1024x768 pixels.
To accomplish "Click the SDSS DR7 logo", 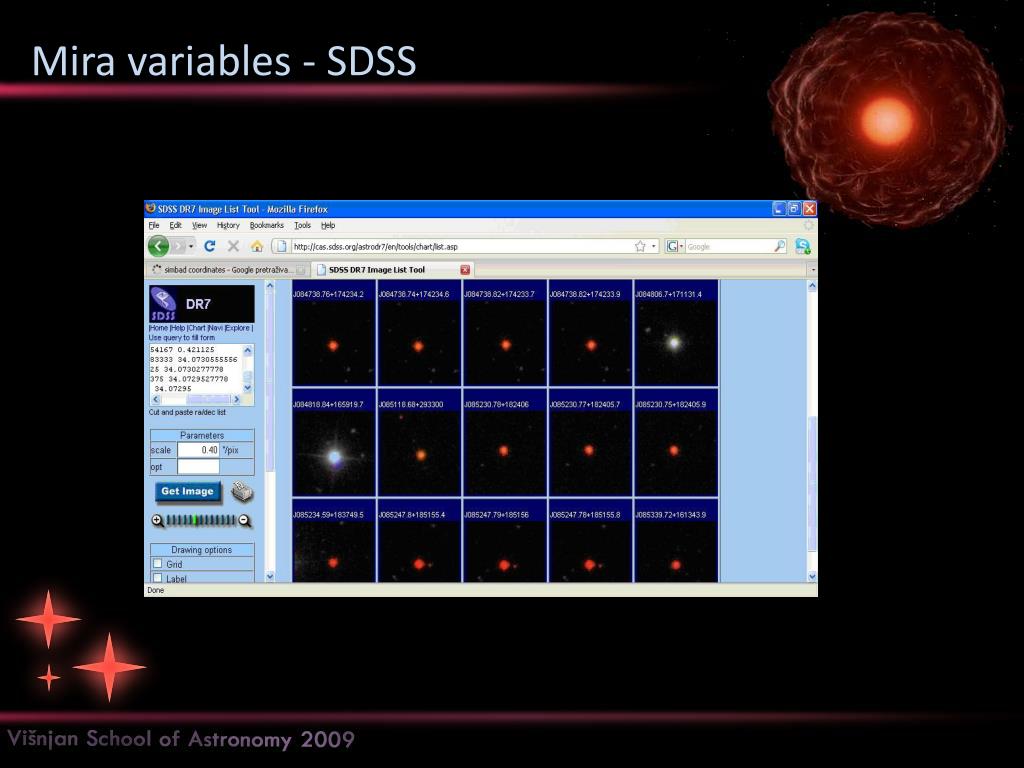I will (x=201, y=304).
